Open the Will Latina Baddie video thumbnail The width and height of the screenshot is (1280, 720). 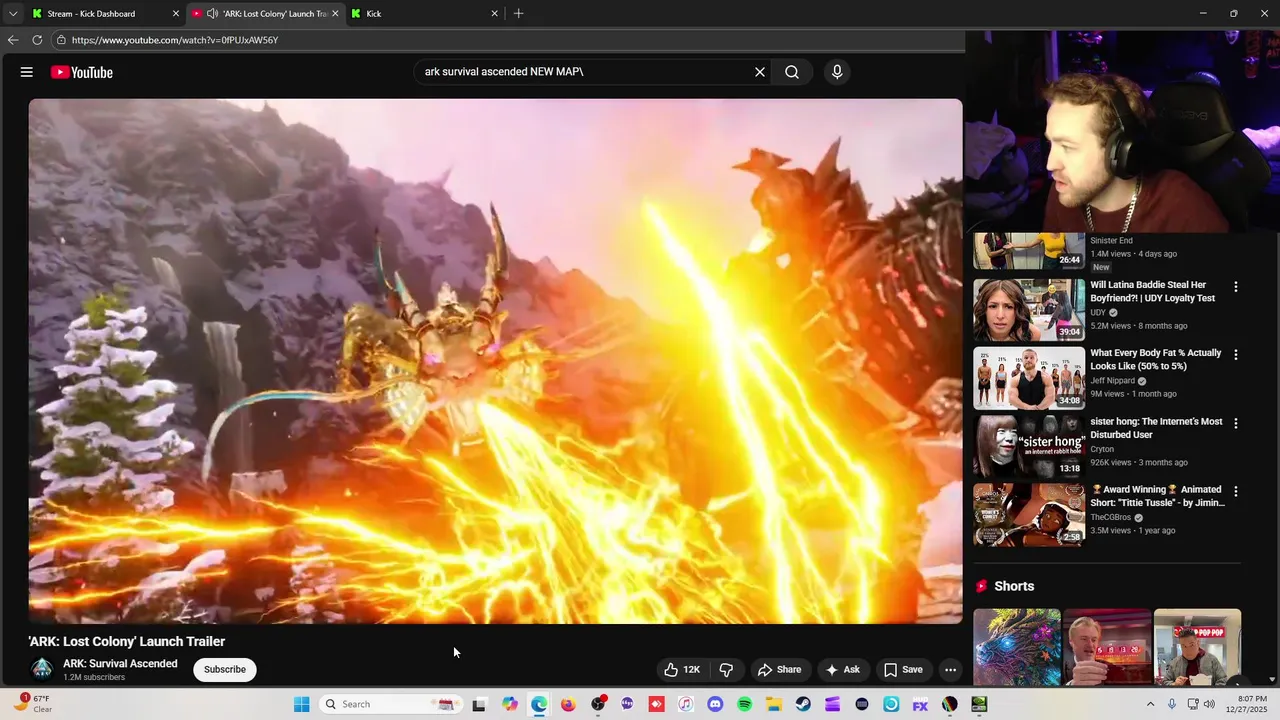point(1029,309)
